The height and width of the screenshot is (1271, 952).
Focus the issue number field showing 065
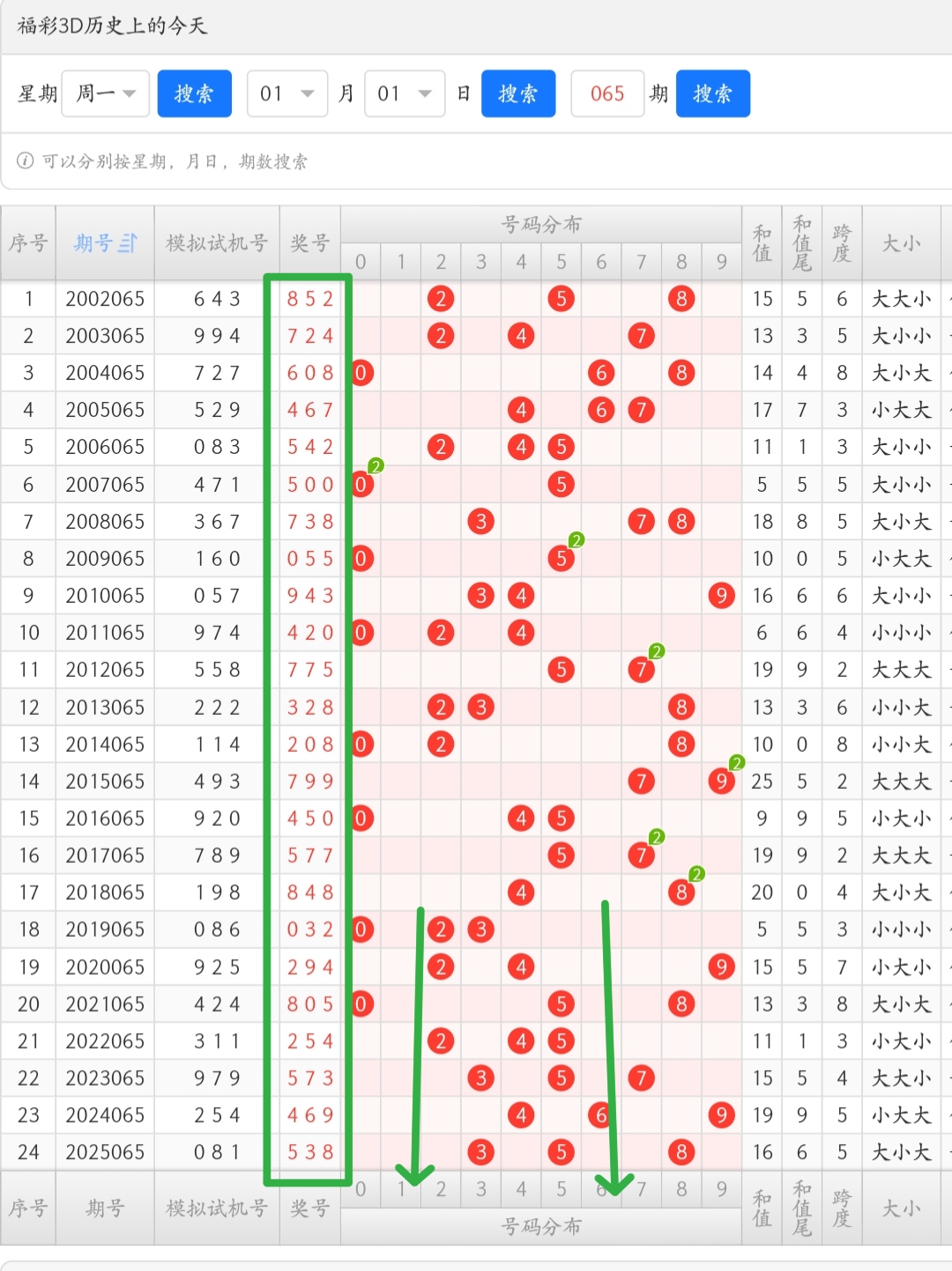[607, 93]
